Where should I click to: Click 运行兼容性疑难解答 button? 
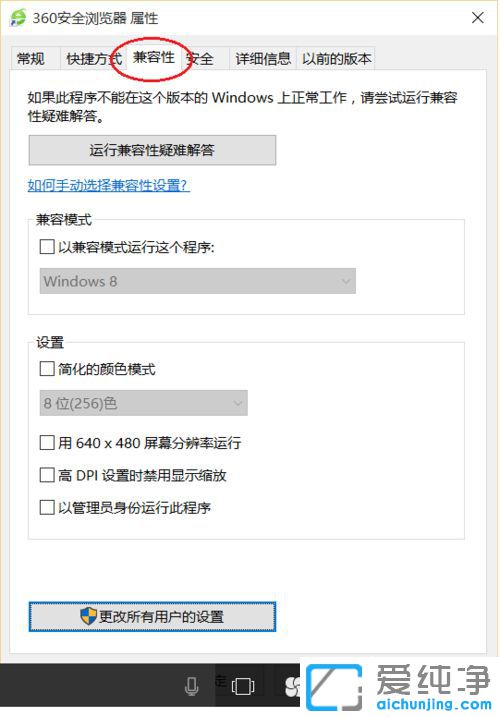click(x=152, y=150)
